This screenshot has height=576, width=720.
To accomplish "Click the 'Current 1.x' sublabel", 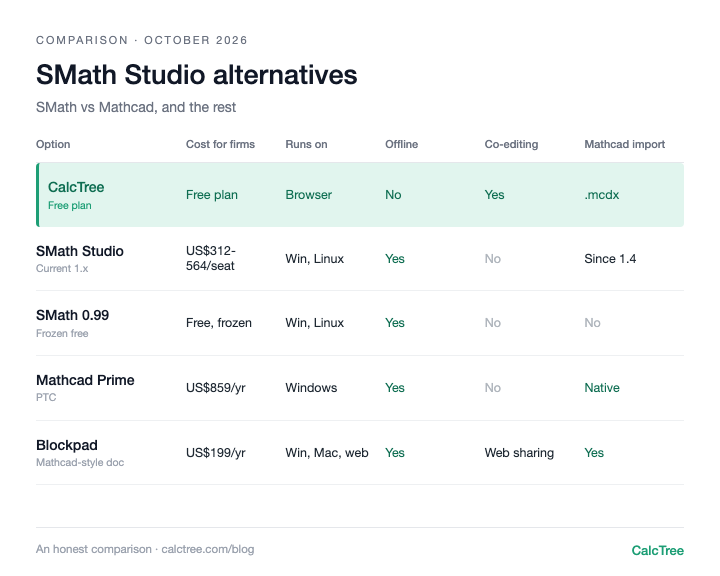I will pyautogui.click(x=62, y=269).
